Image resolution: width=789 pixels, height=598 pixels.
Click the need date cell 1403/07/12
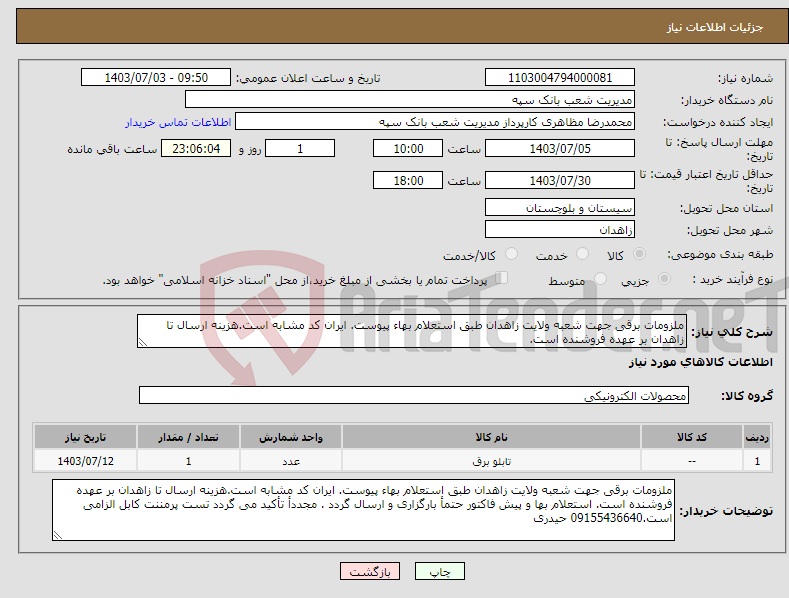tap(86, 461)
